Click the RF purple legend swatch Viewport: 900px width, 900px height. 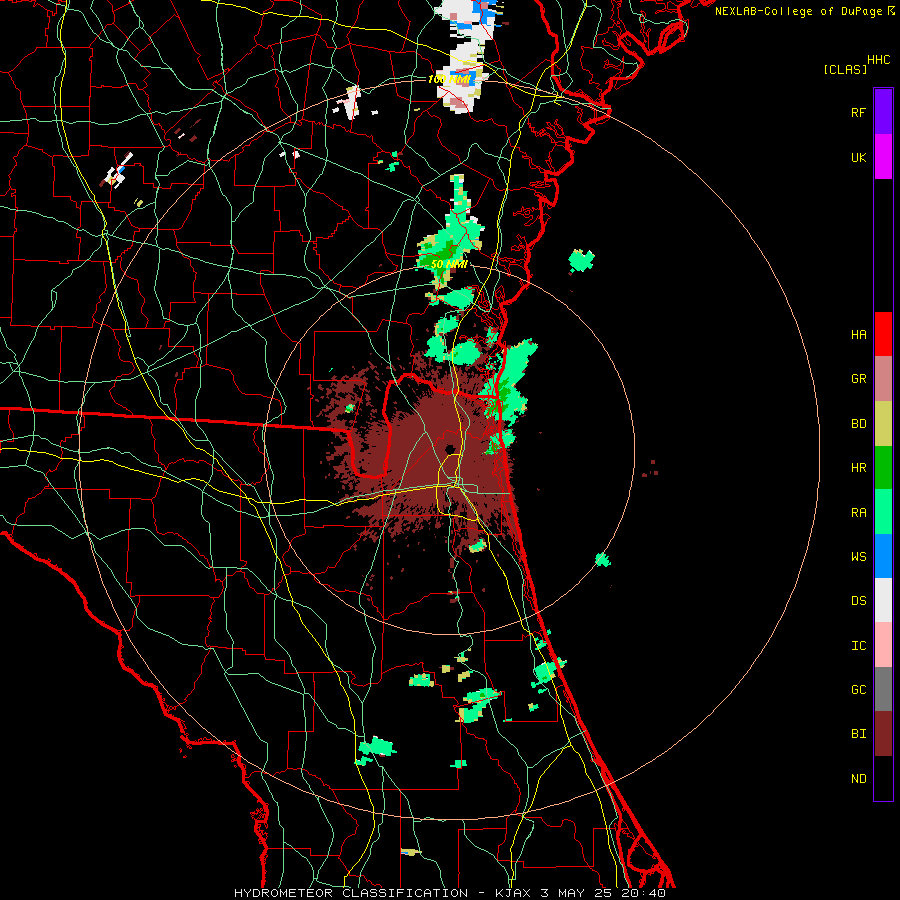click(883, 112)
